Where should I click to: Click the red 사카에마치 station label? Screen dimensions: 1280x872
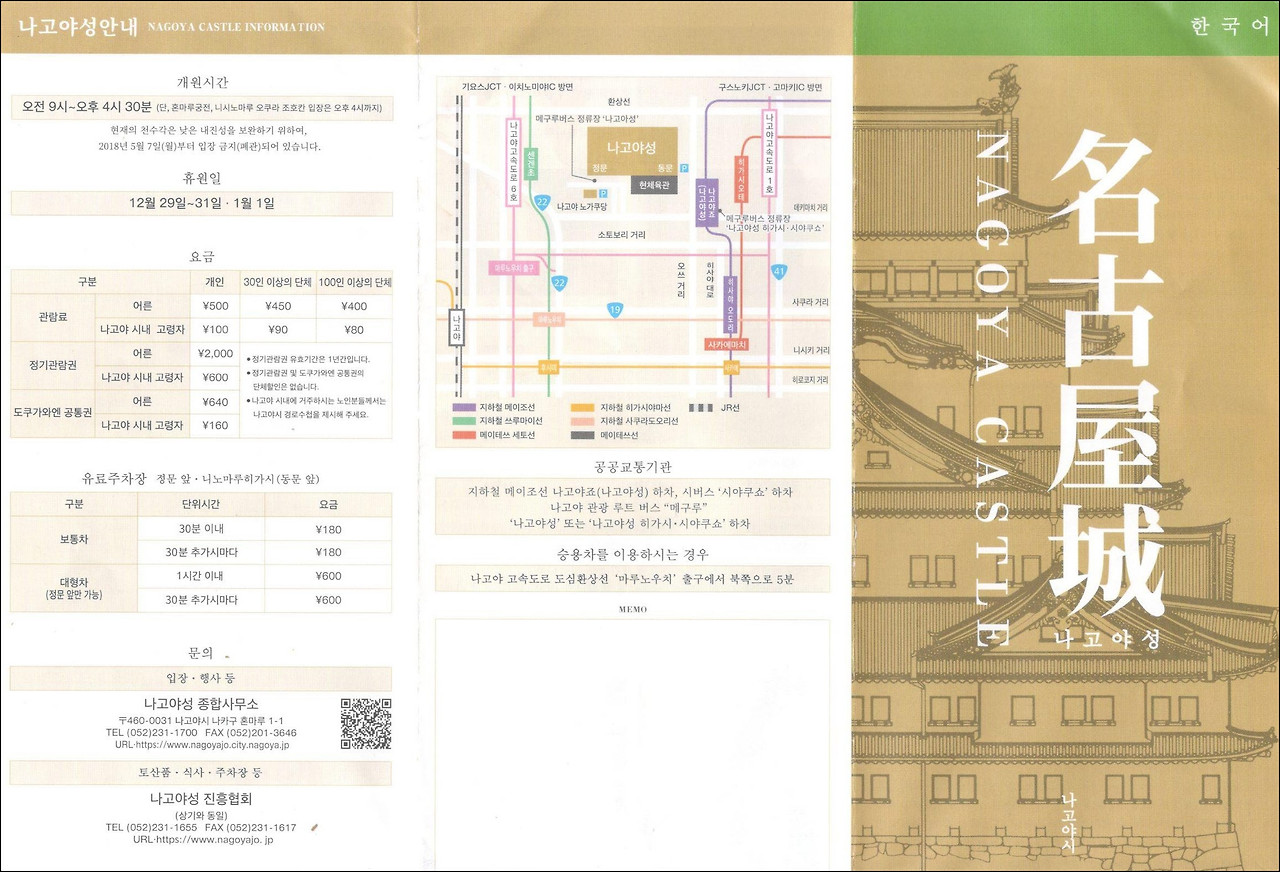(x=728, y=344)
